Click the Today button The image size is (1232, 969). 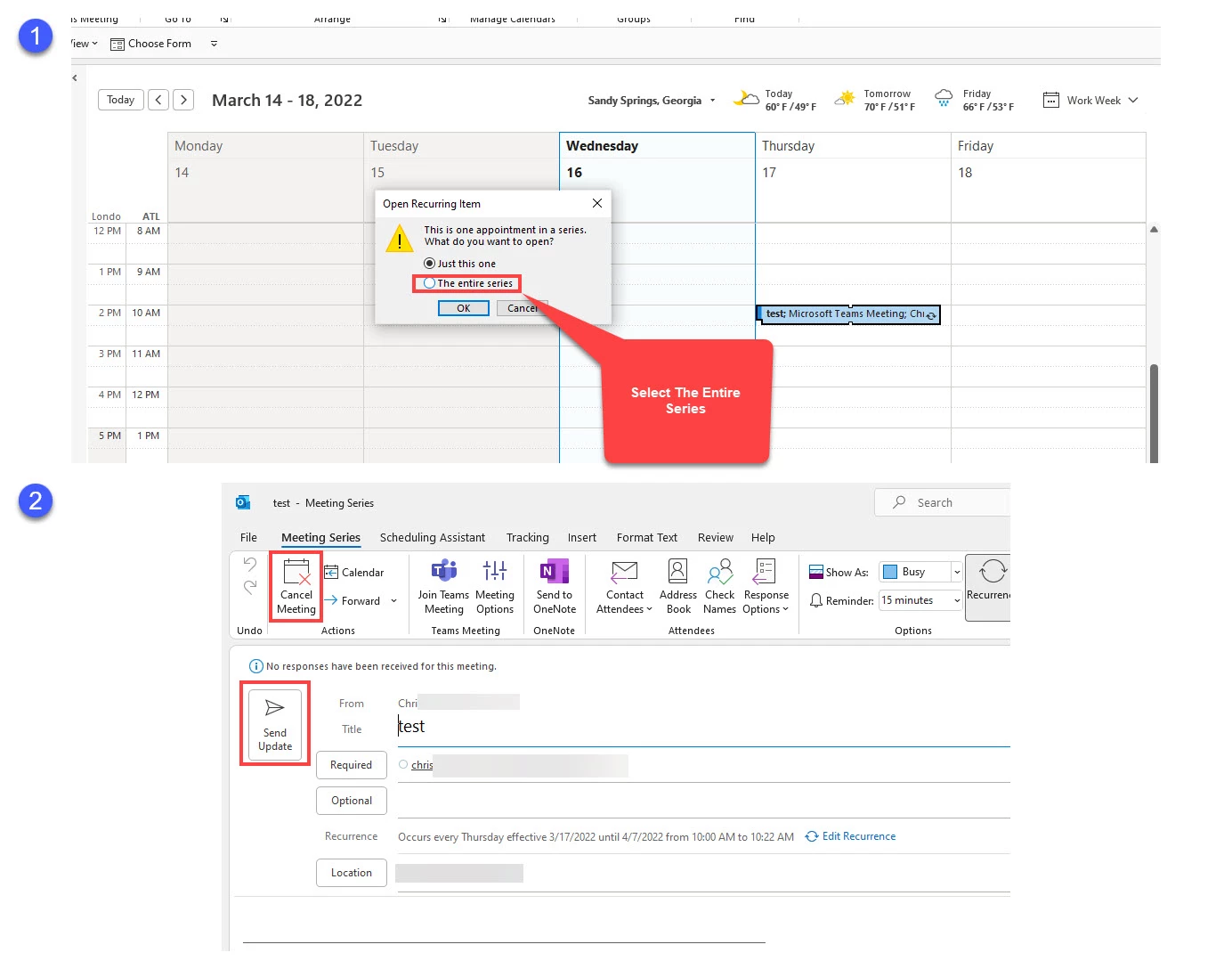(x=120, y=100)
